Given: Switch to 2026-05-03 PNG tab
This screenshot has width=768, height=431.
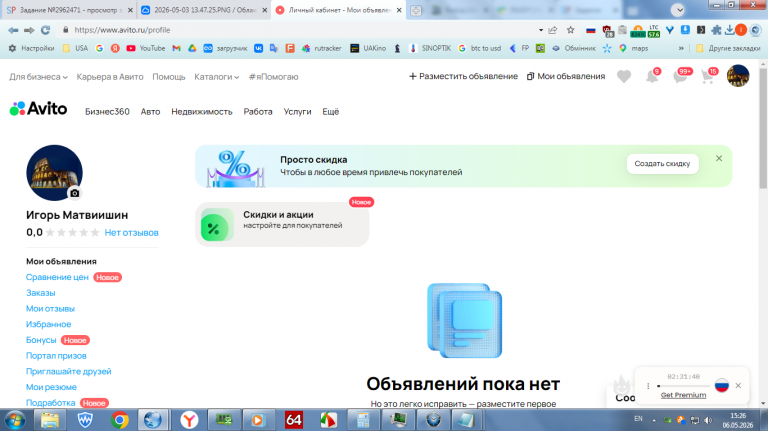Looking at the screenshot, I should click(x=202, y=10).
